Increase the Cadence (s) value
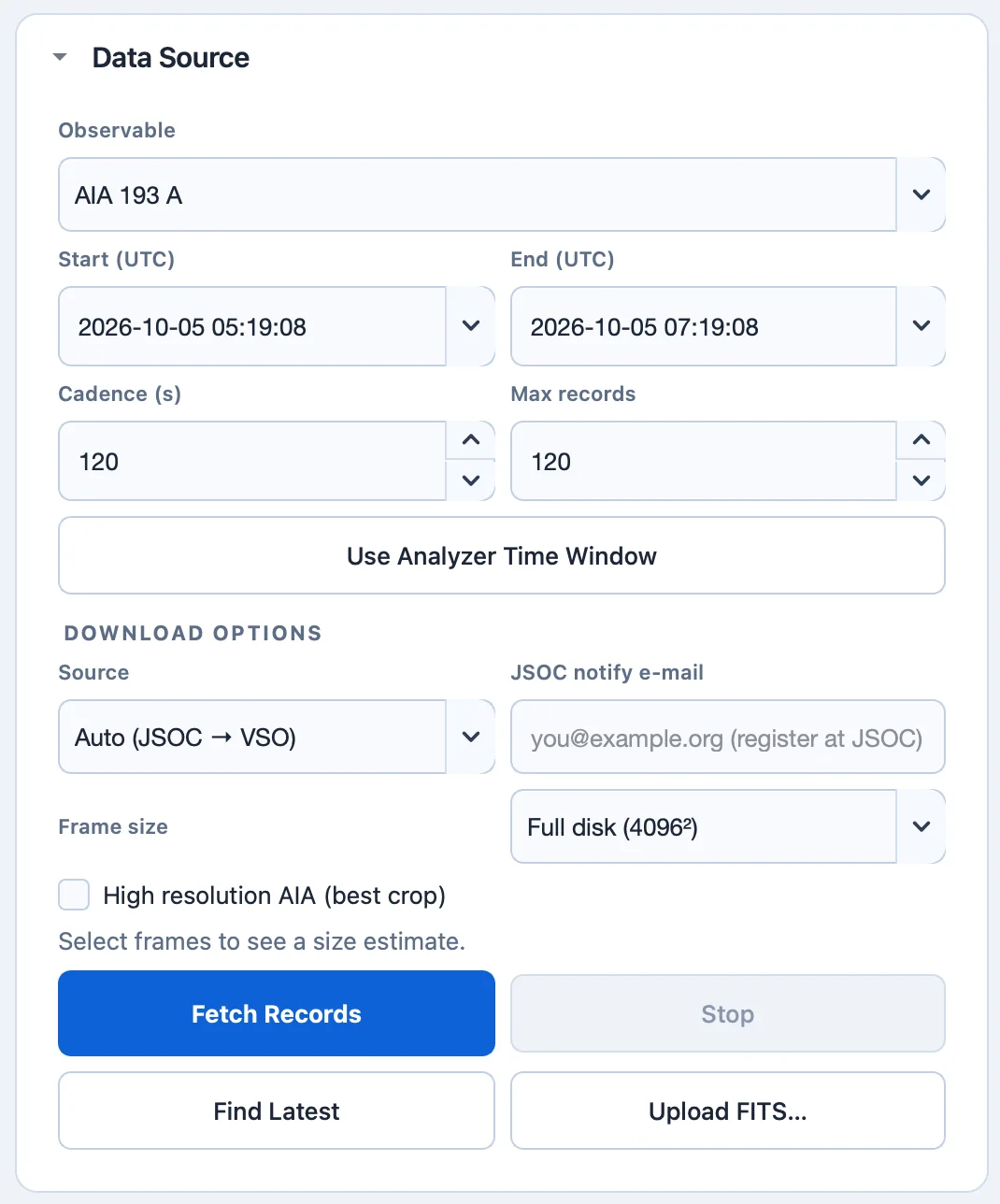The image size is (1000, 1204). pyautogui.click(x=471, y=440)
